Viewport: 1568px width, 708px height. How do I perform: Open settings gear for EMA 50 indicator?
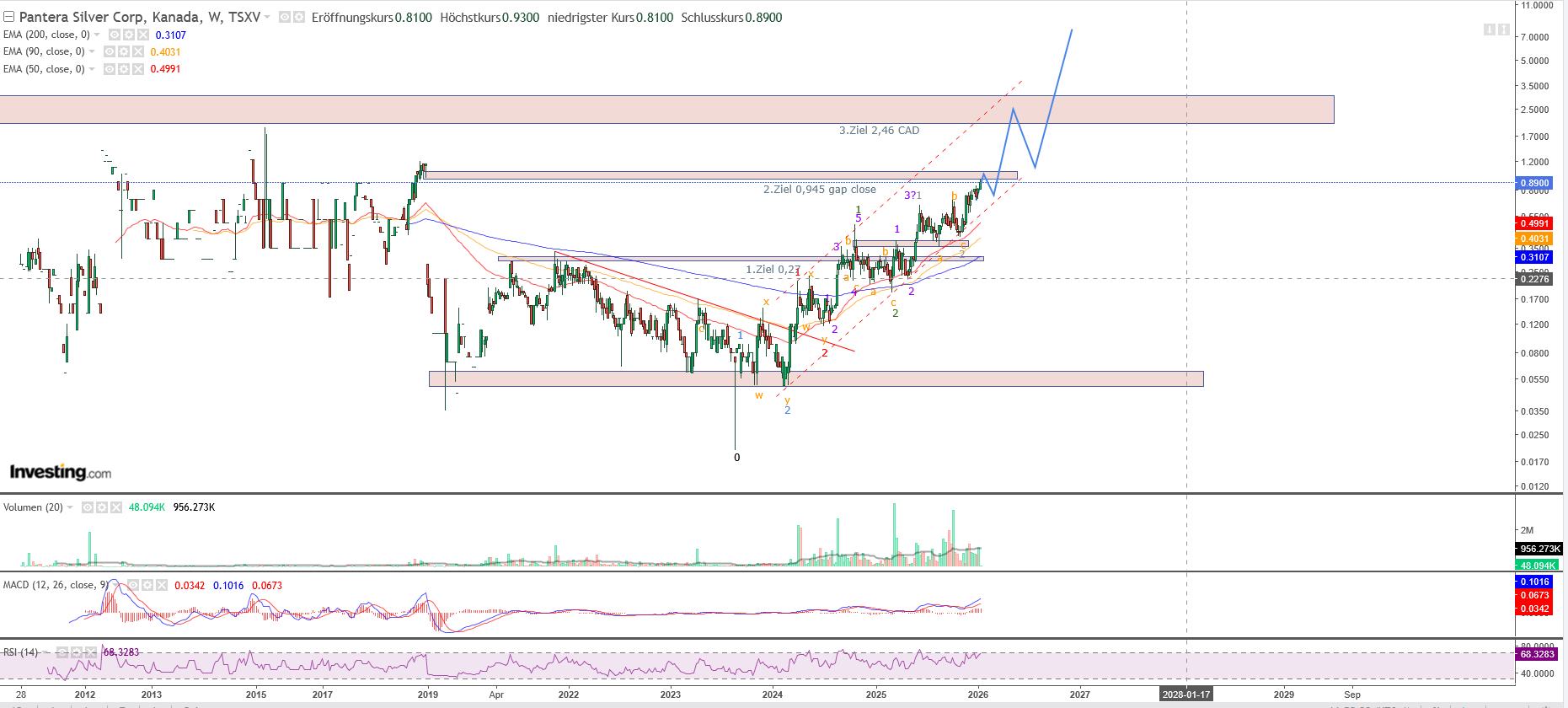coord(124,68)
